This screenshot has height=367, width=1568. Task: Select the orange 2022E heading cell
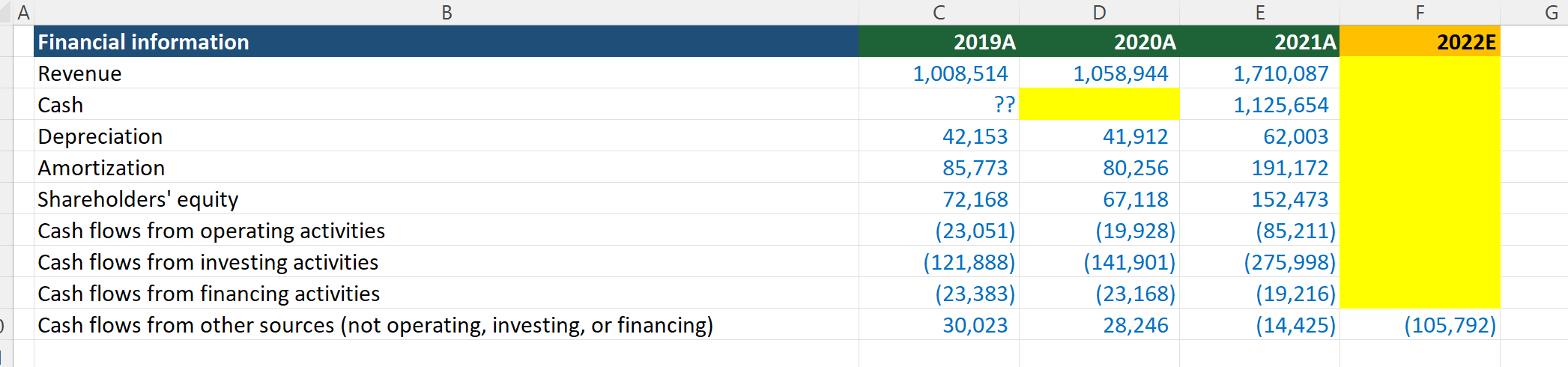[1420, 41]
